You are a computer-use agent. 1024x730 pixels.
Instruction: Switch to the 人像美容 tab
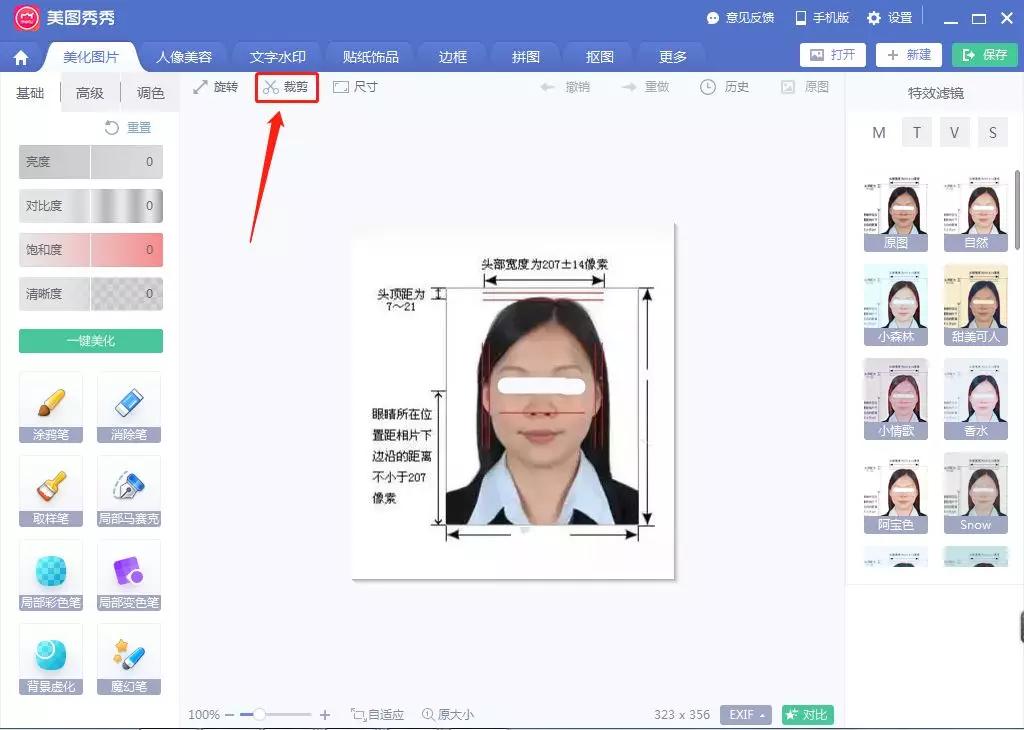184,57
